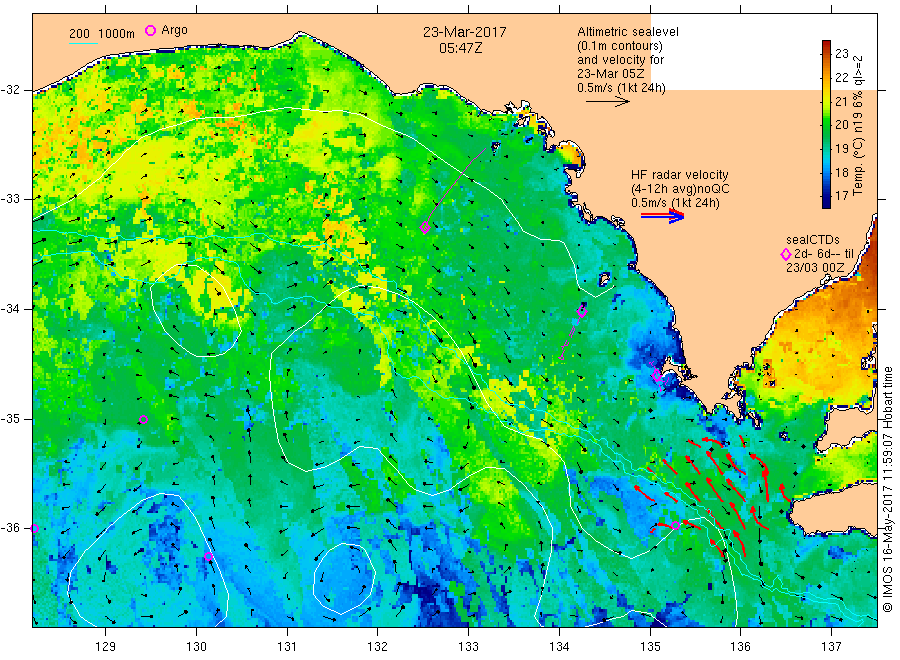
Task: Click the 'sealCTDs' legend heading
Action: (x=813, y=240)
